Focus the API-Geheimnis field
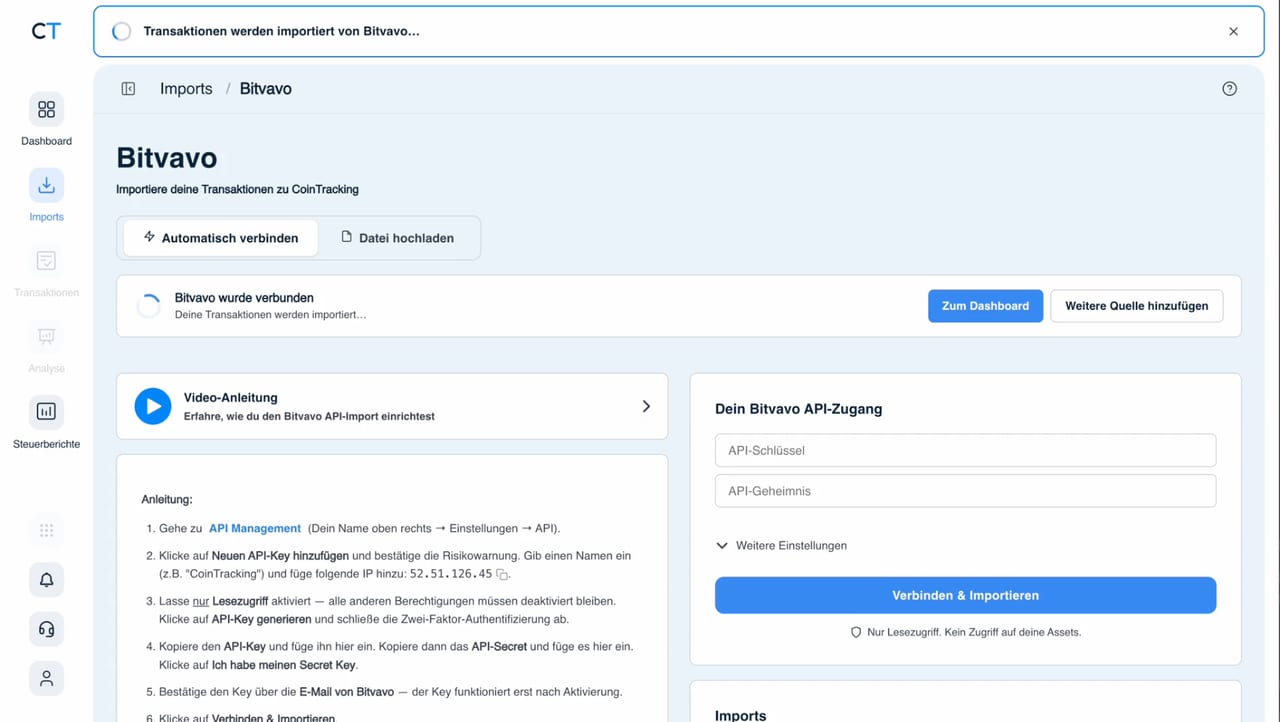The height and width of the screenshot is (722, 1280). point(965,491)
